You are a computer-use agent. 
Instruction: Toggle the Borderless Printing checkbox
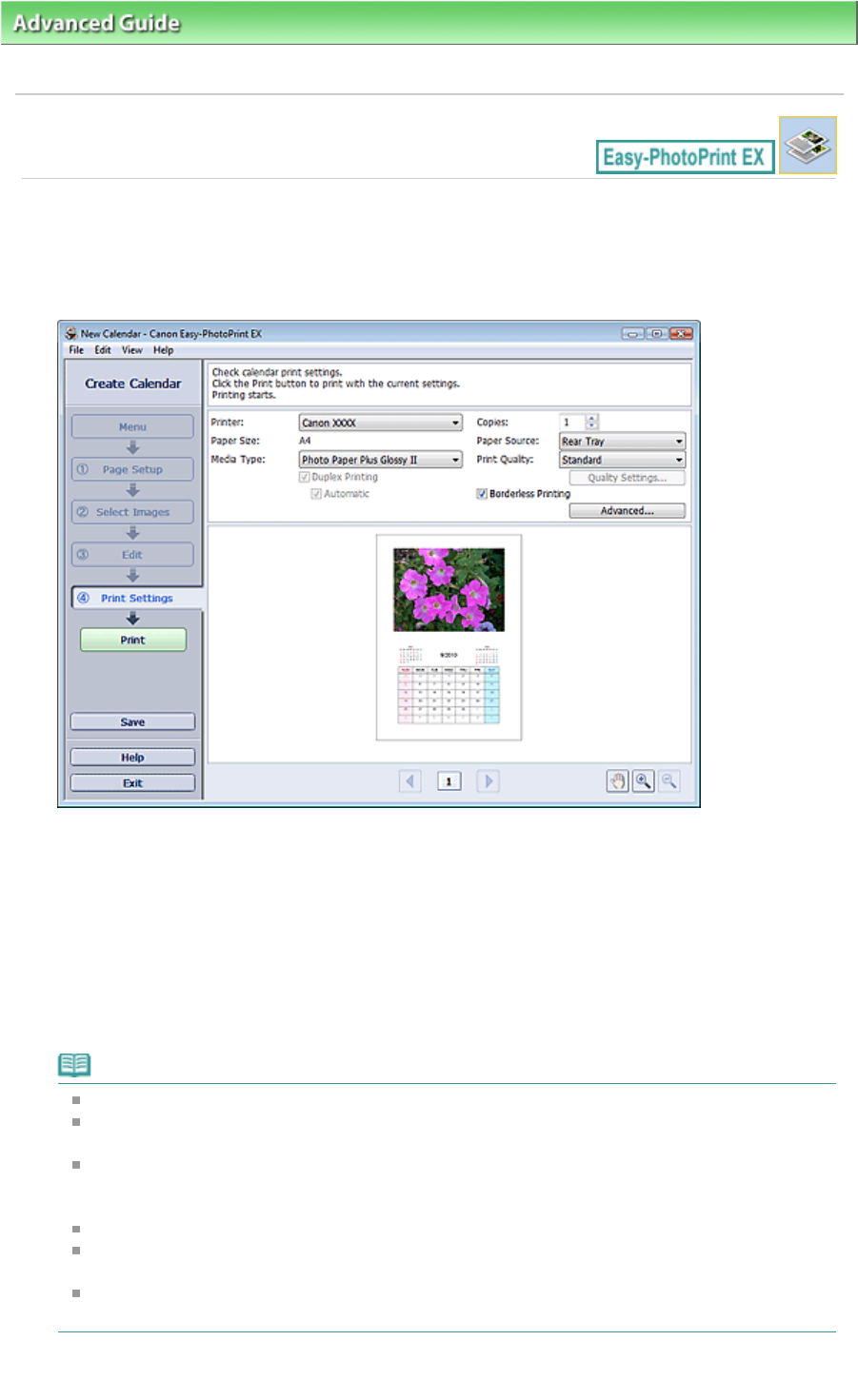click(482, 494)
